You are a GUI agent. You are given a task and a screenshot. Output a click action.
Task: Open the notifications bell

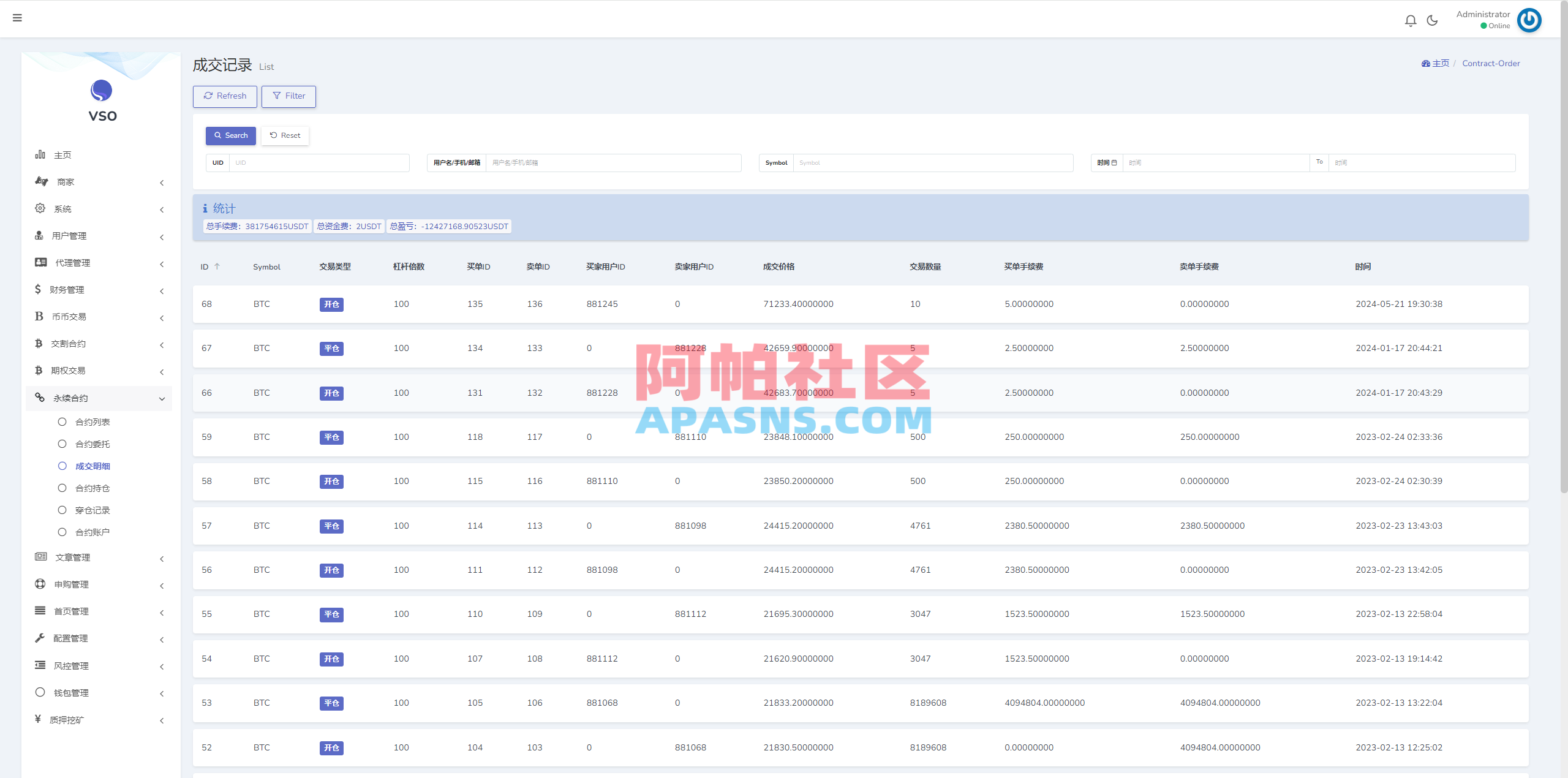point(1411,20)
